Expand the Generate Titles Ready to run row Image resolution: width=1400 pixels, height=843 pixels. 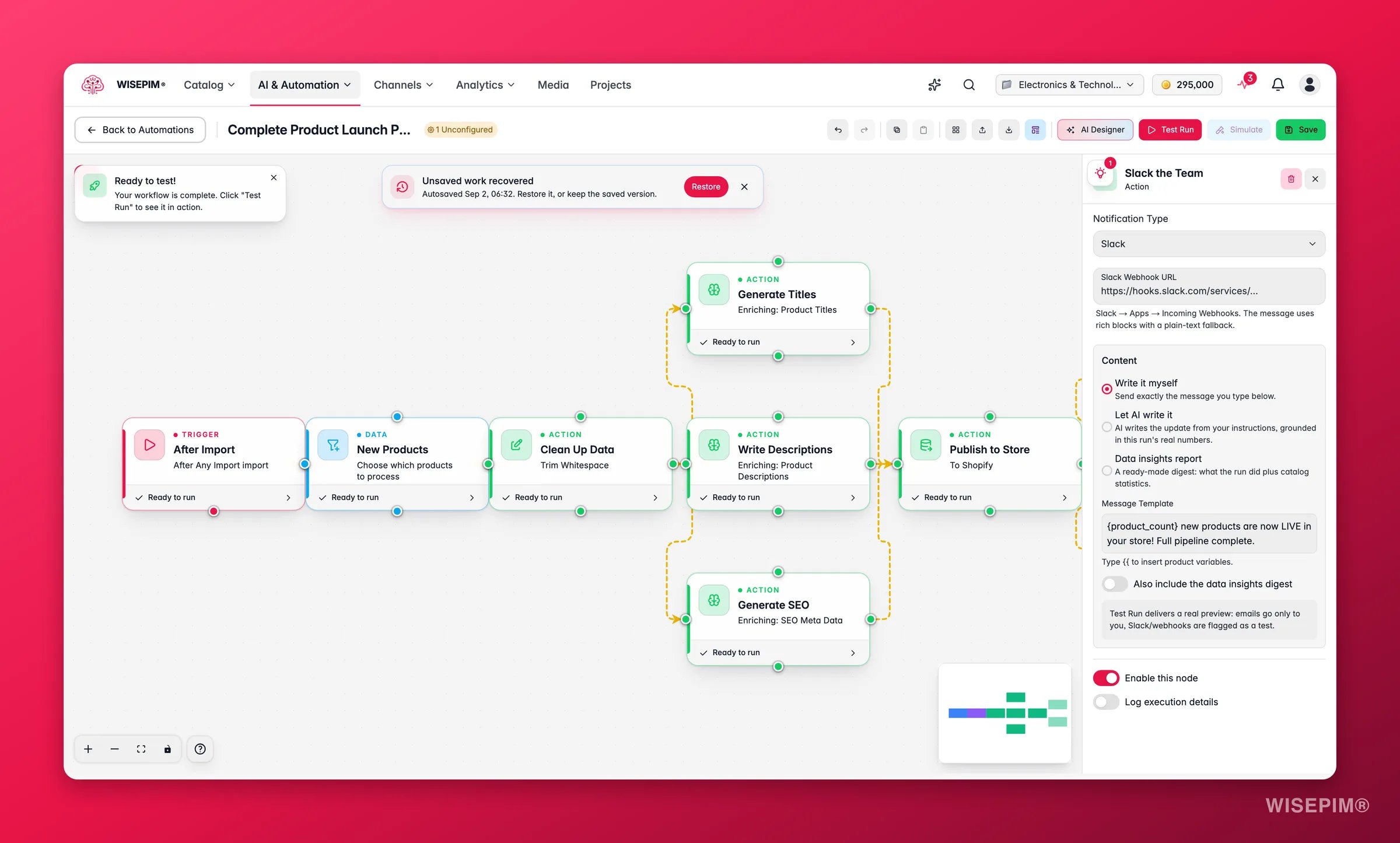[x=778, y=342]
